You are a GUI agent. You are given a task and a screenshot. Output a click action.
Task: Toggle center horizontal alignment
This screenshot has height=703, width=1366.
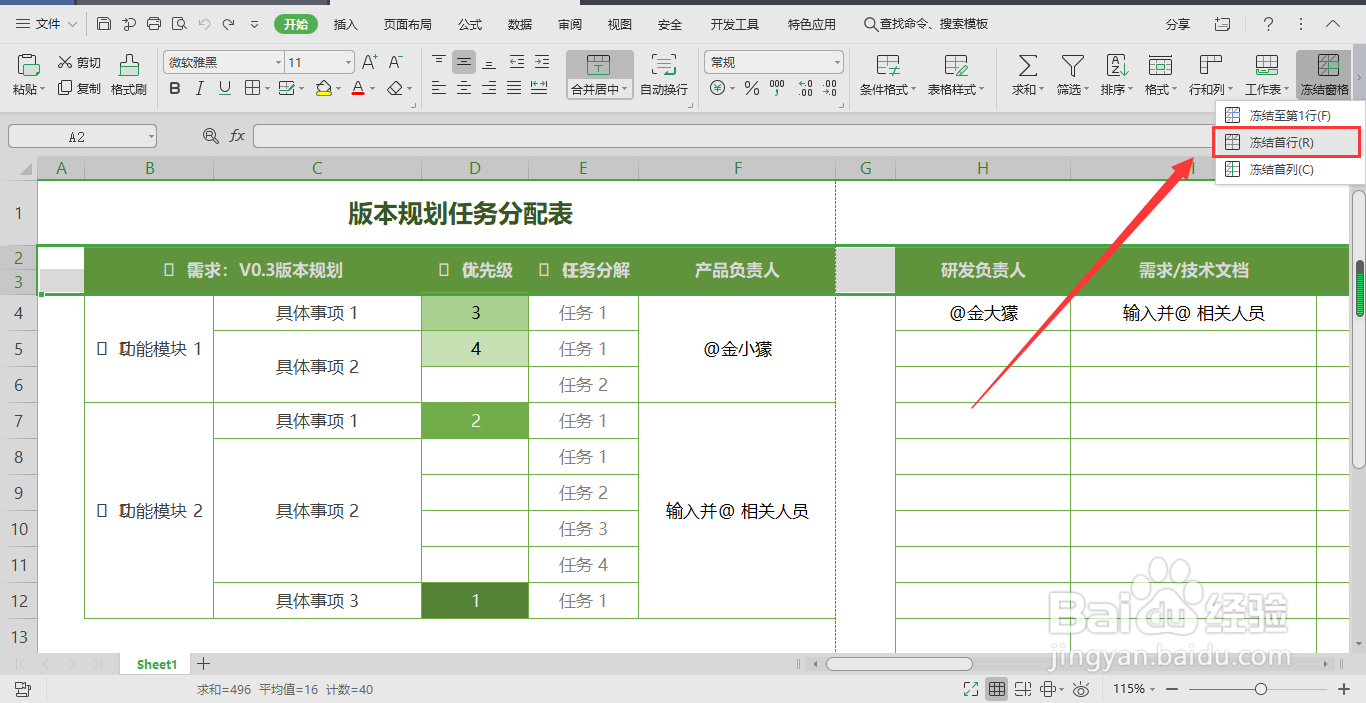pos(463,88)
